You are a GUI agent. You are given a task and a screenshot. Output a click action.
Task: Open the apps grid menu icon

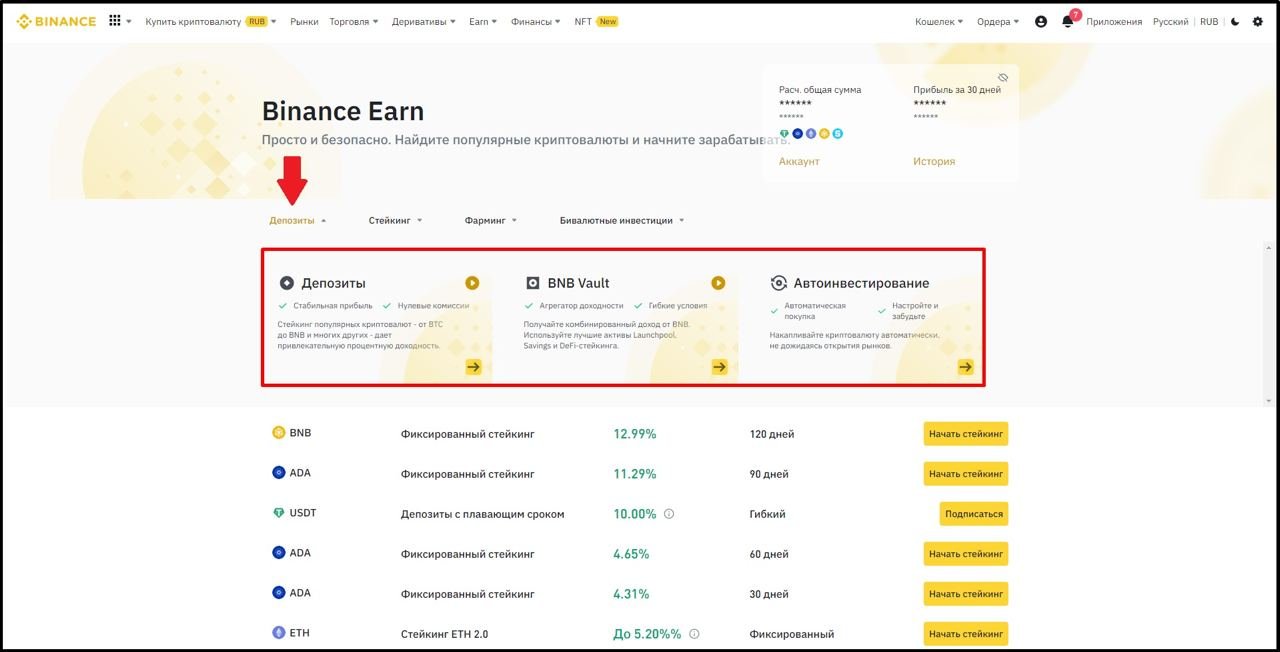click(115, 21)
